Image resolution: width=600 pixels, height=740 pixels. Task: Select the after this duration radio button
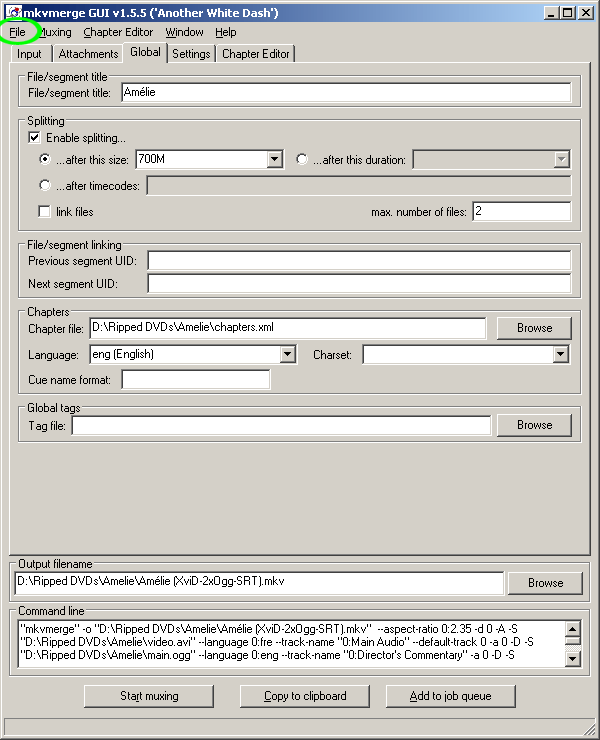tap(302, 159)
